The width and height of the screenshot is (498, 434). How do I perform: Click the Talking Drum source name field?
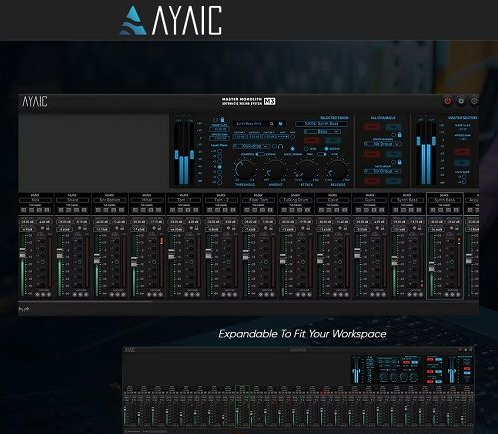click(x=296, y=200)
